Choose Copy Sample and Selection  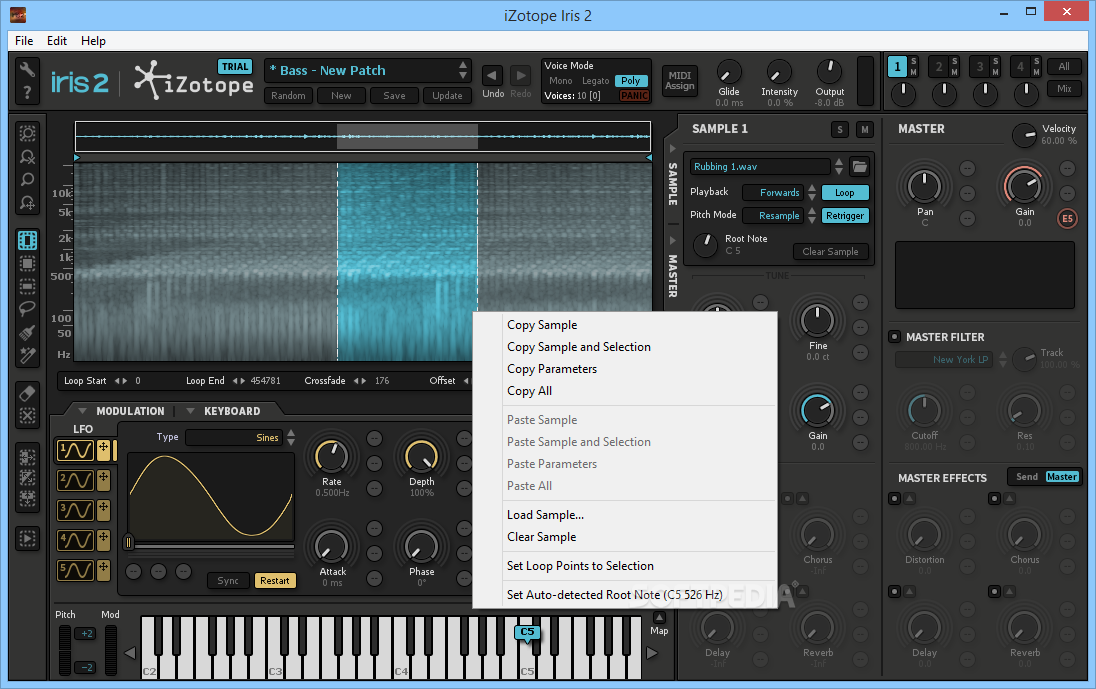579,347
